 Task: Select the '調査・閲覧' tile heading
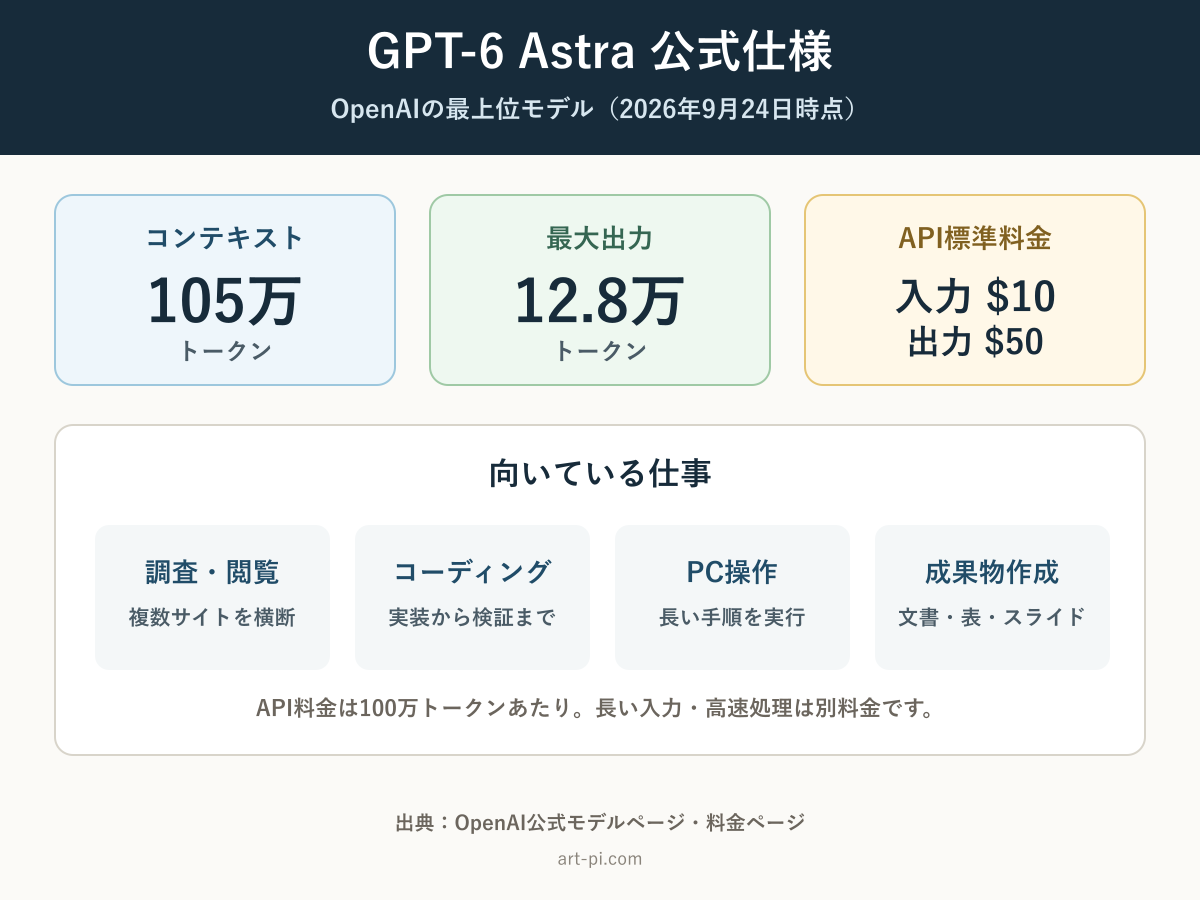[x=212, y=572]
